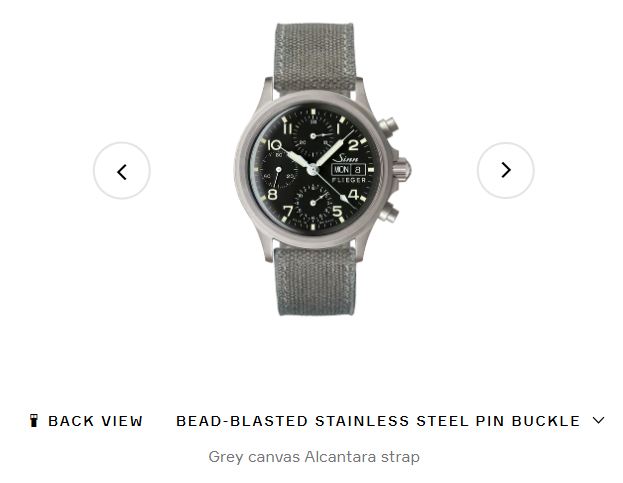Click the left small-seconds subdial
623x483 pixels.
pos(279,170)
